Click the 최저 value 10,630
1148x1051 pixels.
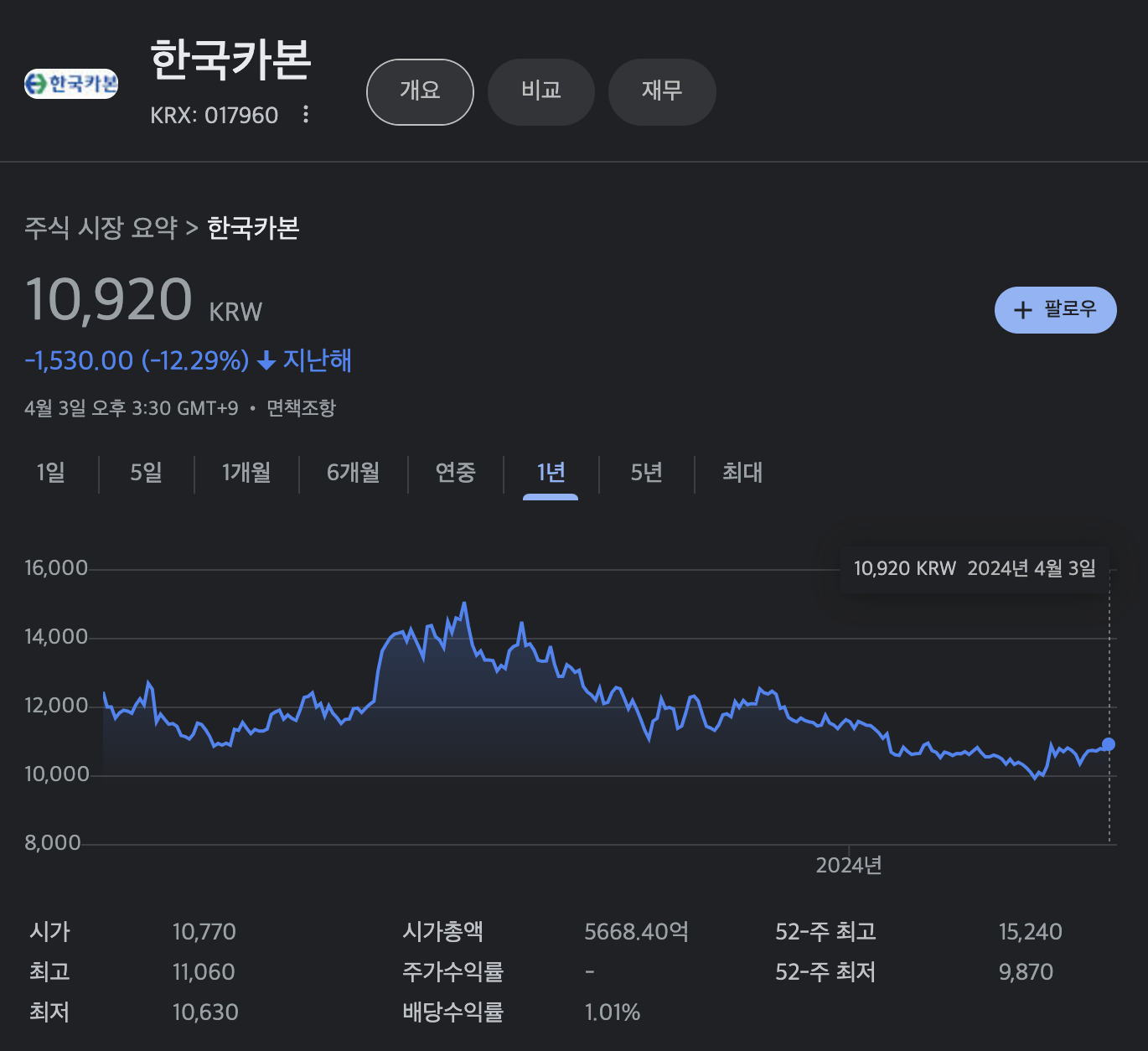coord(205,1012)
